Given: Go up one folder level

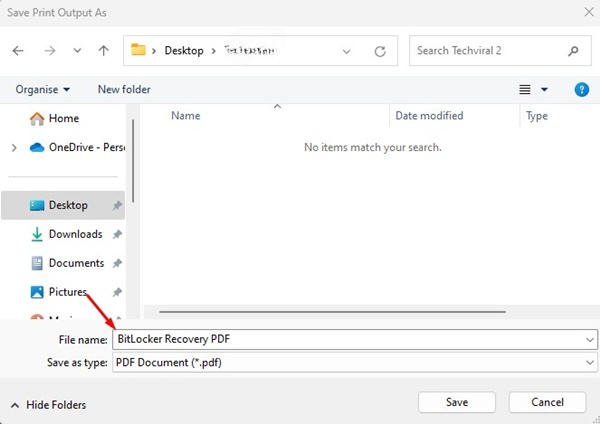Looking at the screenshot, I should 103,51.
